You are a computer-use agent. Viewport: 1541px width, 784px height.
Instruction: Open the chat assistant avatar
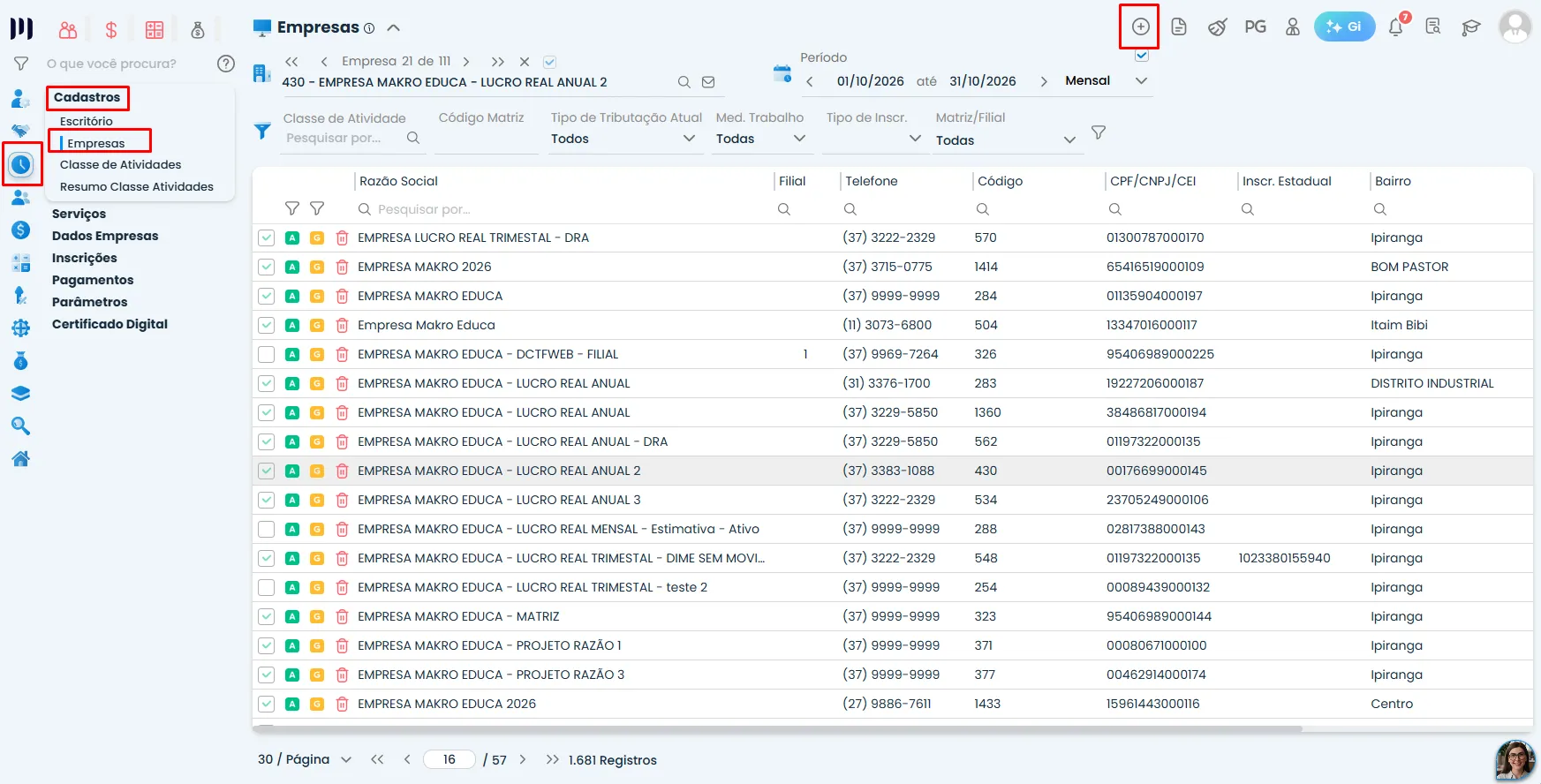(x=1515, y=761)
